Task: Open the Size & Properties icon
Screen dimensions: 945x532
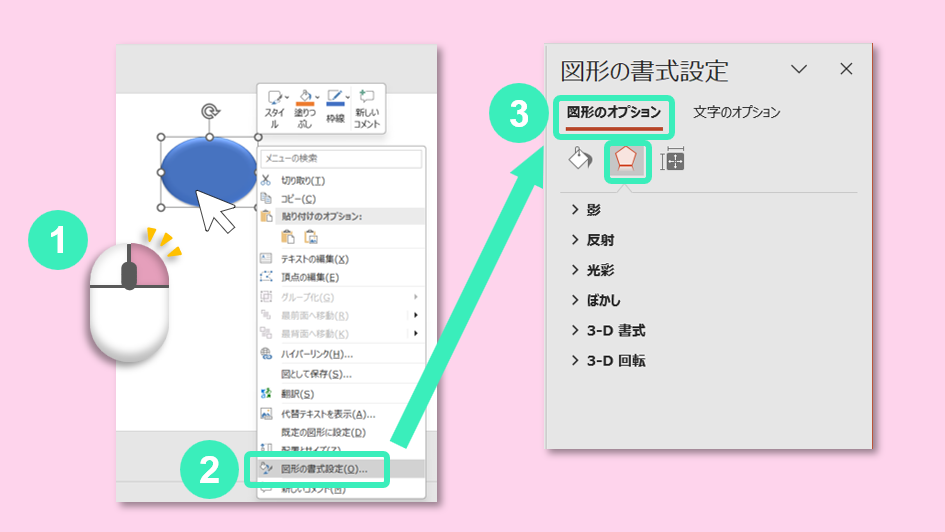Action: (673, 160)
